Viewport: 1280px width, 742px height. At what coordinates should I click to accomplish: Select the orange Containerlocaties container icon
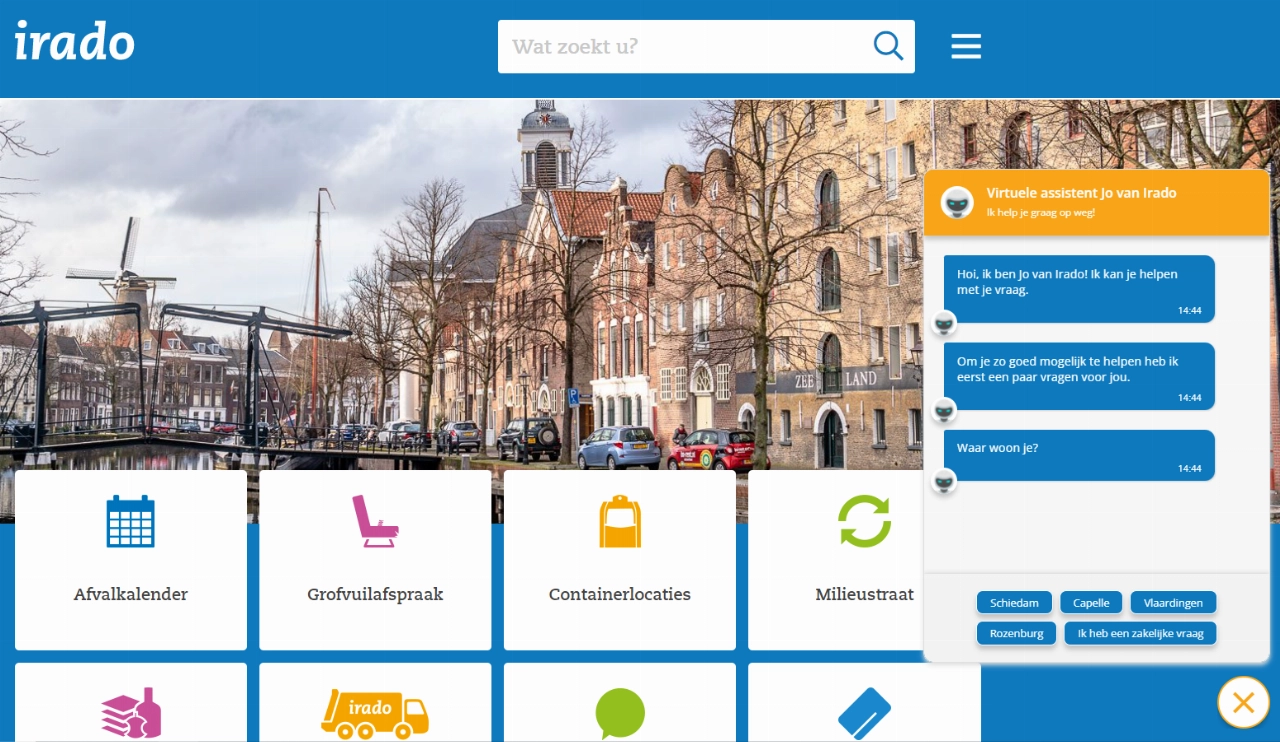[x=620, y=521]
